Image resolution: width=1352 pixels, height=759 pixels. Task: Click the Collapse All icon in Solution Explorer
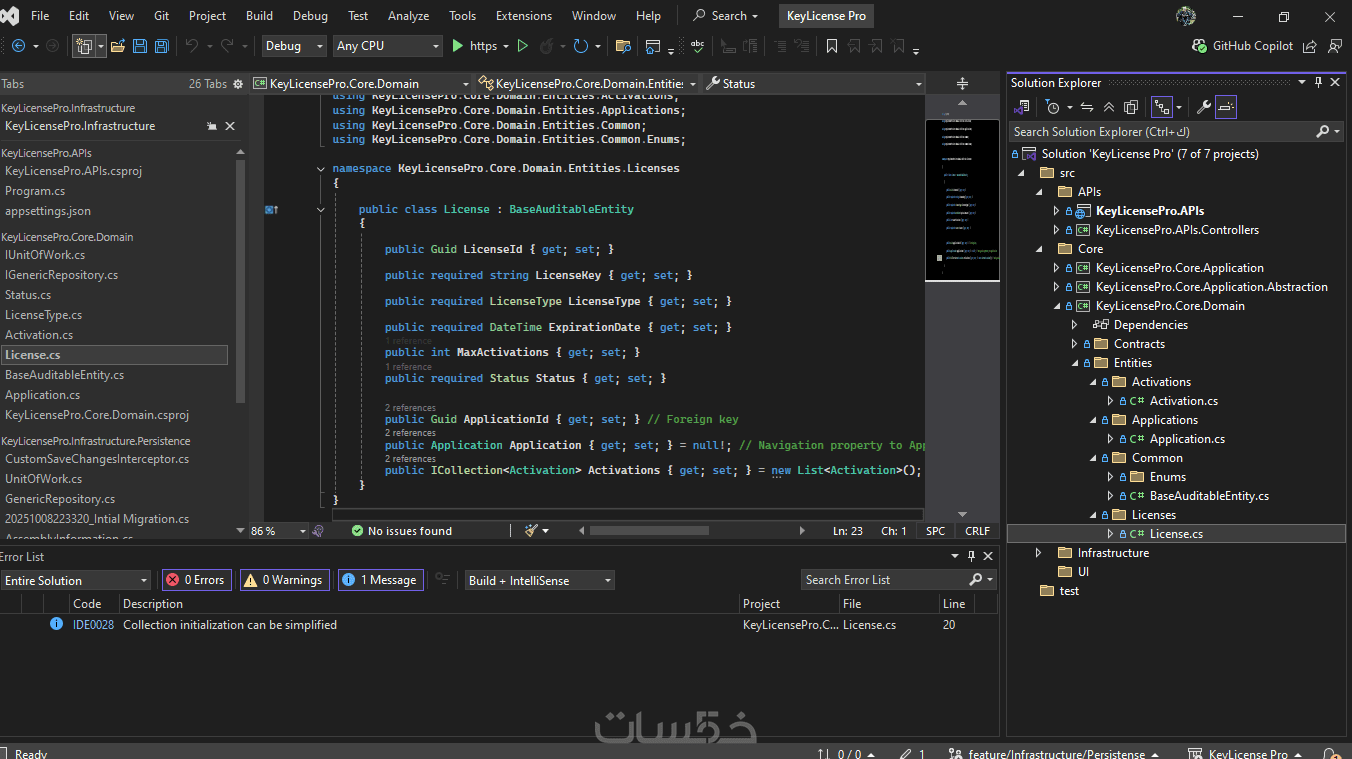coord(1109,107)
